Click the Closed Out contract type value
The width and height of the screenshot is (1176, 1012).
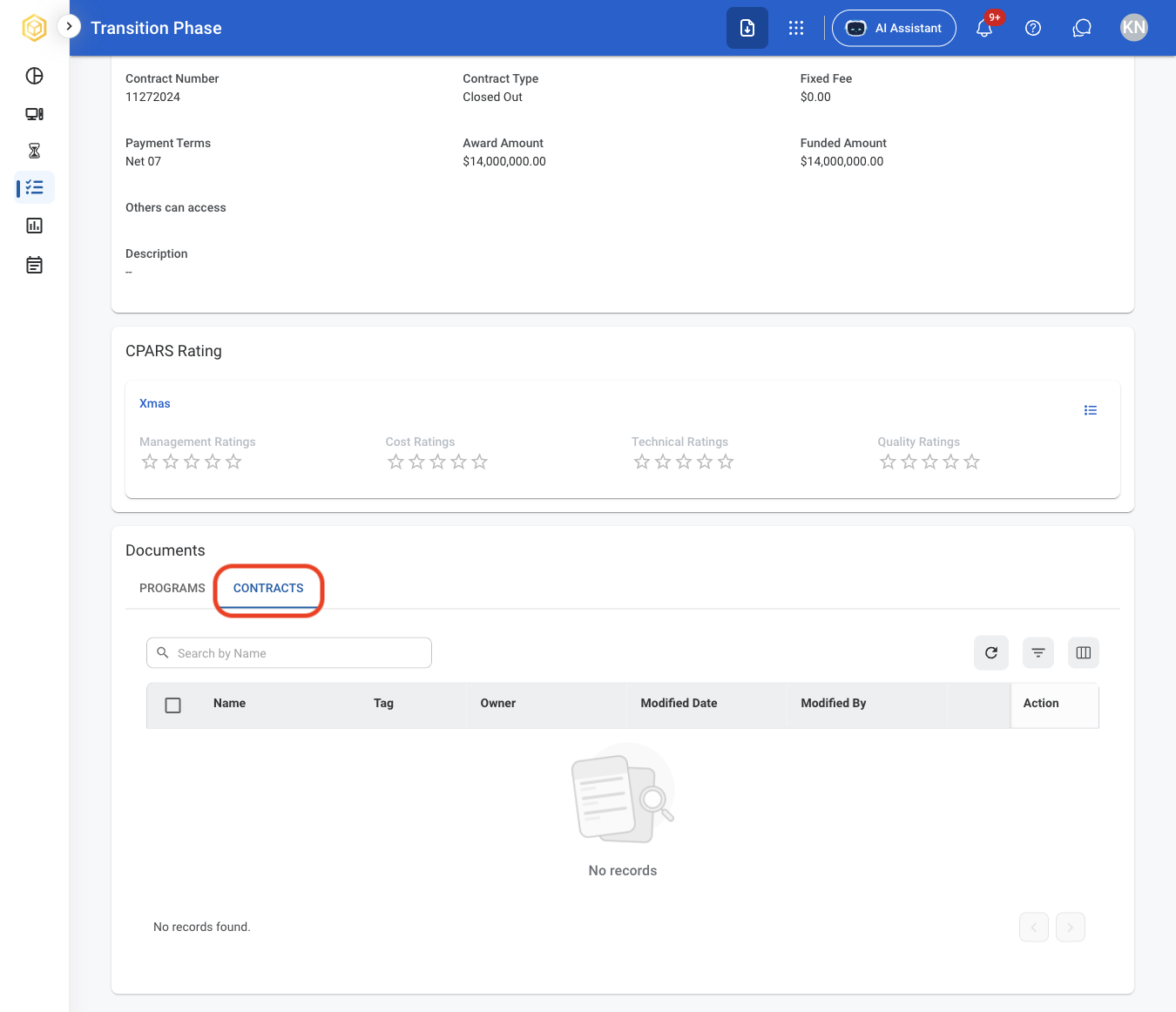point(493,97)
